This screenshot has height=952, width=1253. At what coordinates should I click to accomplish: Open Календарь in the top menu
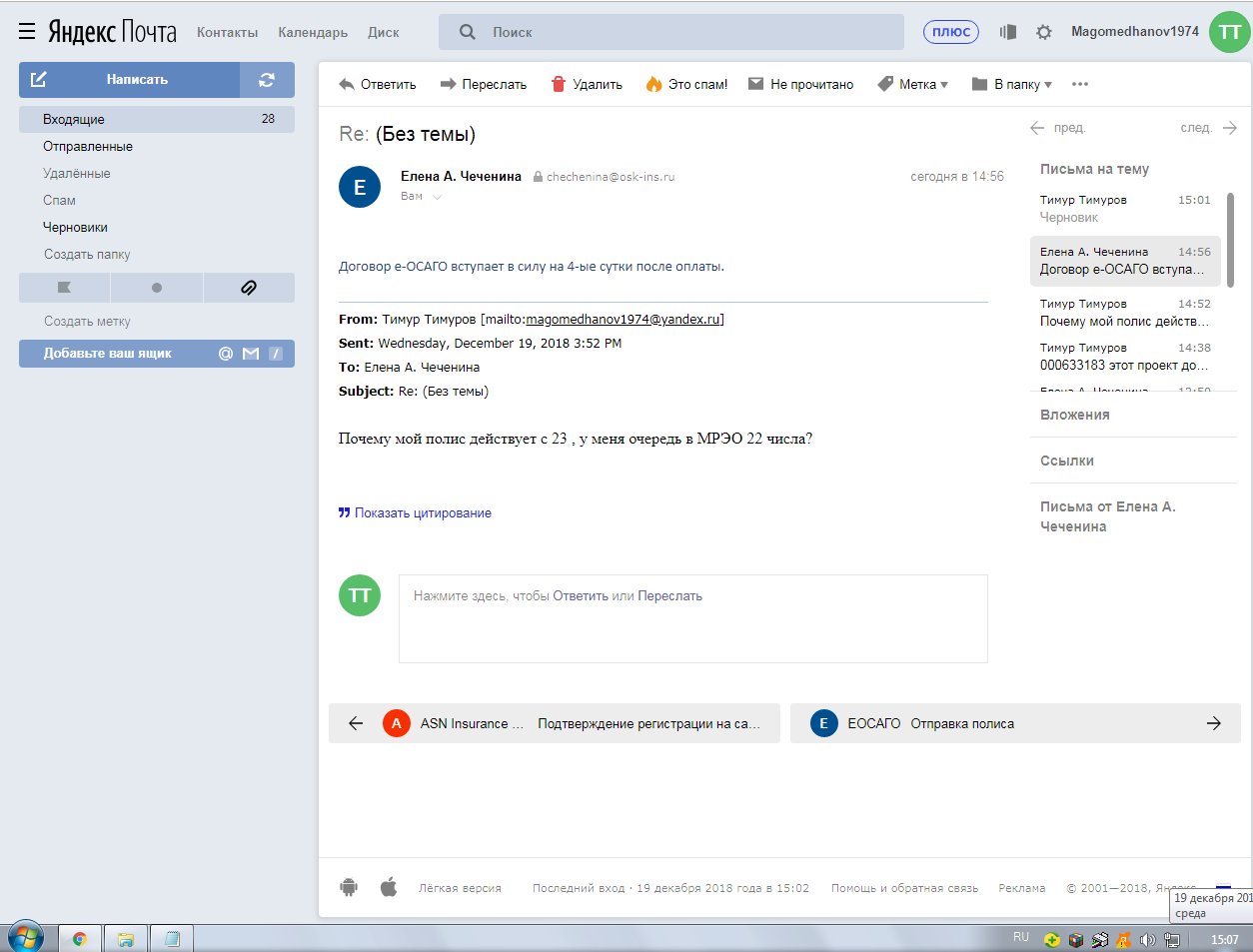pyautogui.click(x=313, y=32)
